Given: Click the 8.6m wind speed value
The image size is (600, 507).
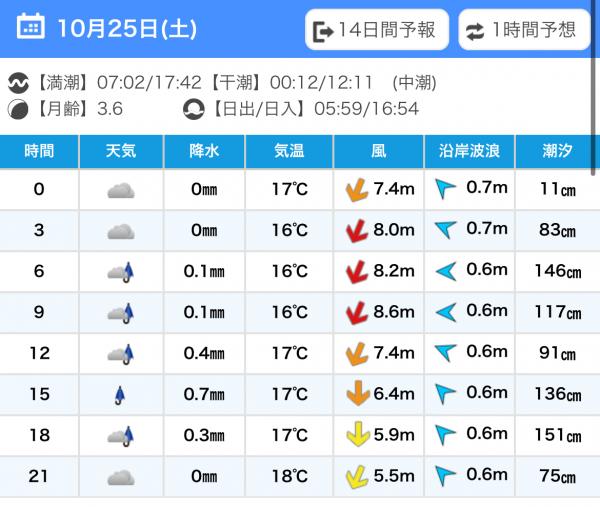Looking at the screenshot, I should point(392,313).
